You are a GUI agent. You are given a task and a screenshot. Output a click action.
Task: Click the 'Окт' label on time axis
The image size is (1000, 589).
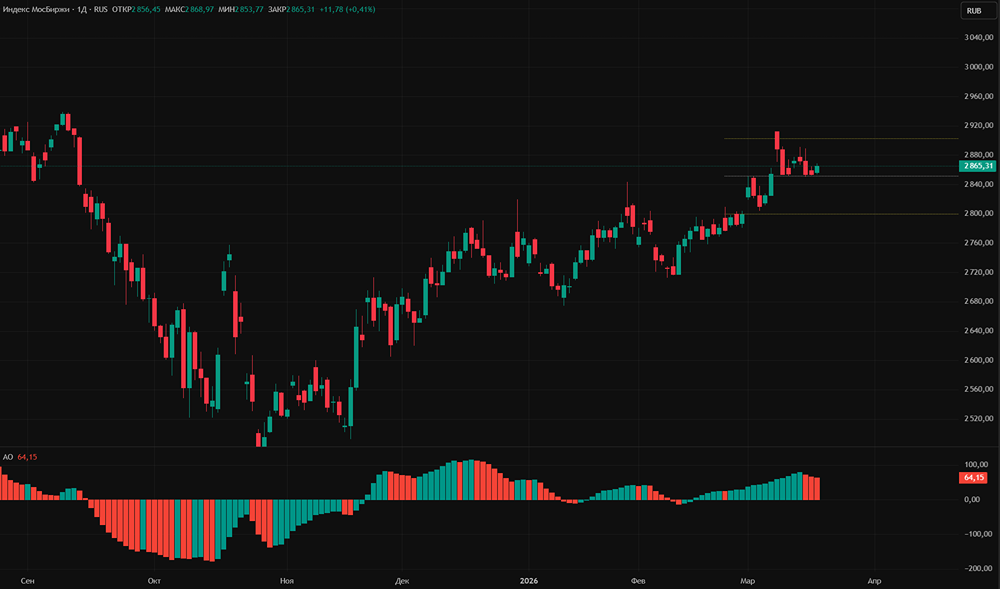tap(154, 581)
